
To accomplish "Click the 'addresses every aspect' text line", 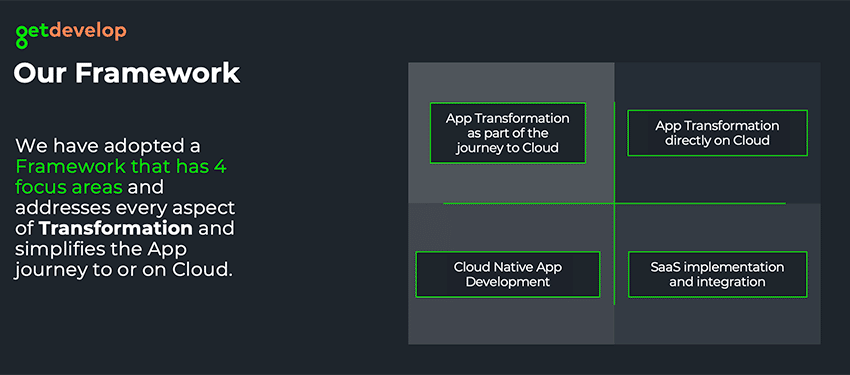I will click(x=125, y=208).
